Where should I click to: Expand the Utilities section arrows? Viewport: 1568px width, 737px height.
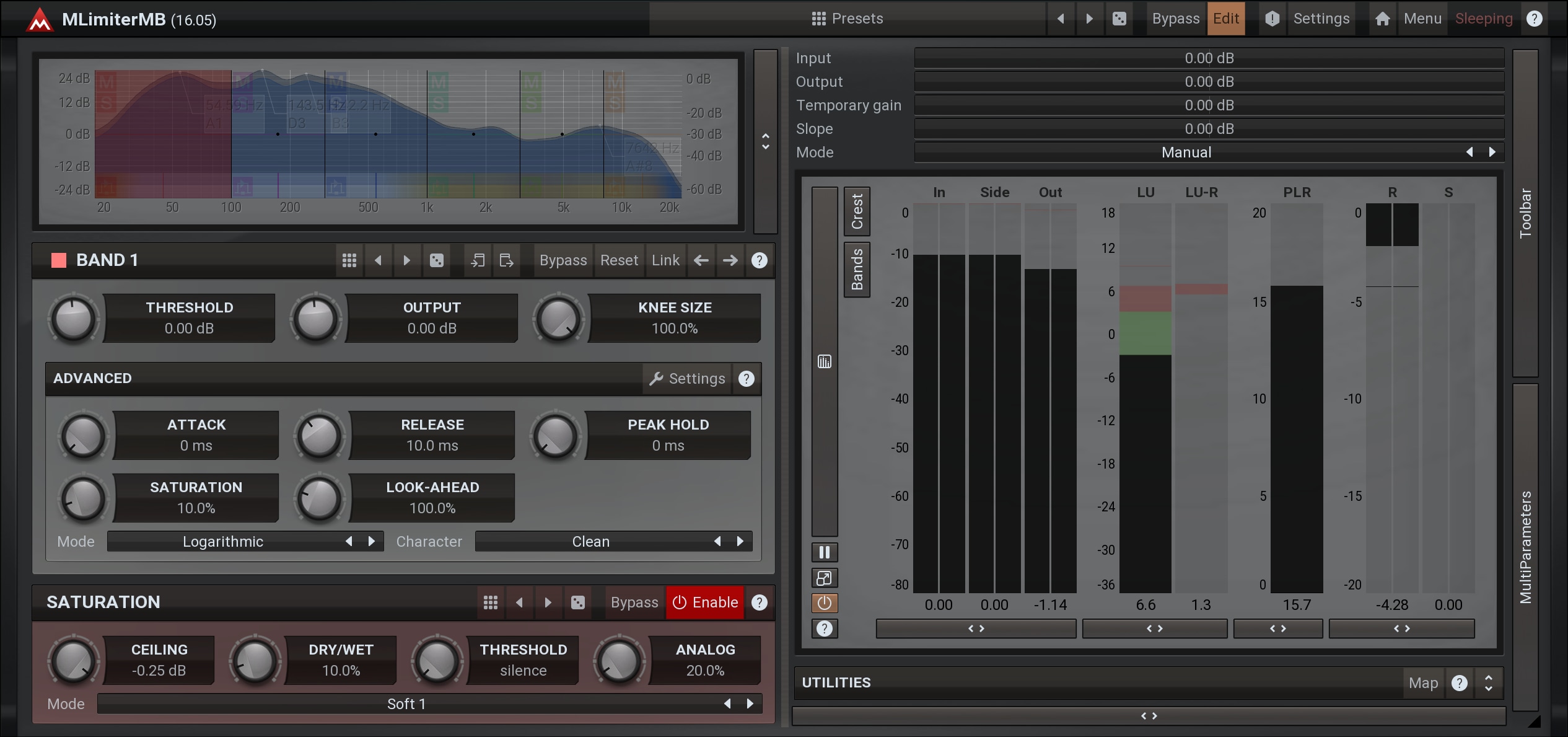pyautogui.click(x=1488, y=683)
